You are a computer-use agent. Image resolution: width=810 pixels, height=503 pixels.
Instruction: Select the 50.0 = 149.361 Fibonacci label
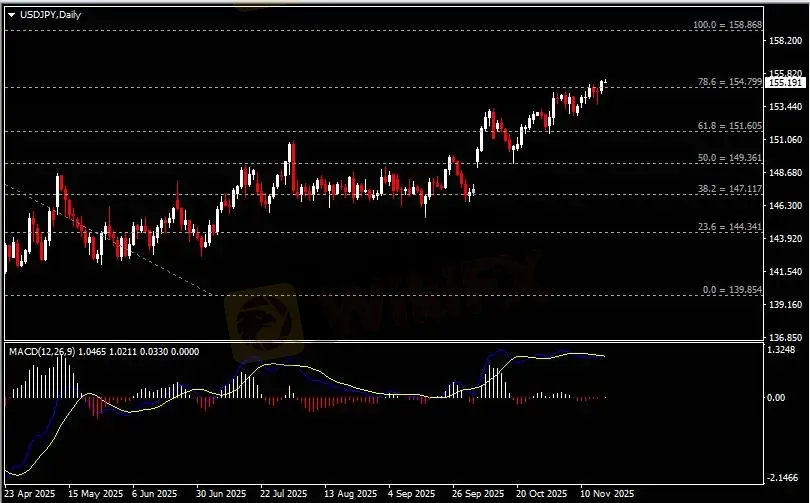(729, 158)
